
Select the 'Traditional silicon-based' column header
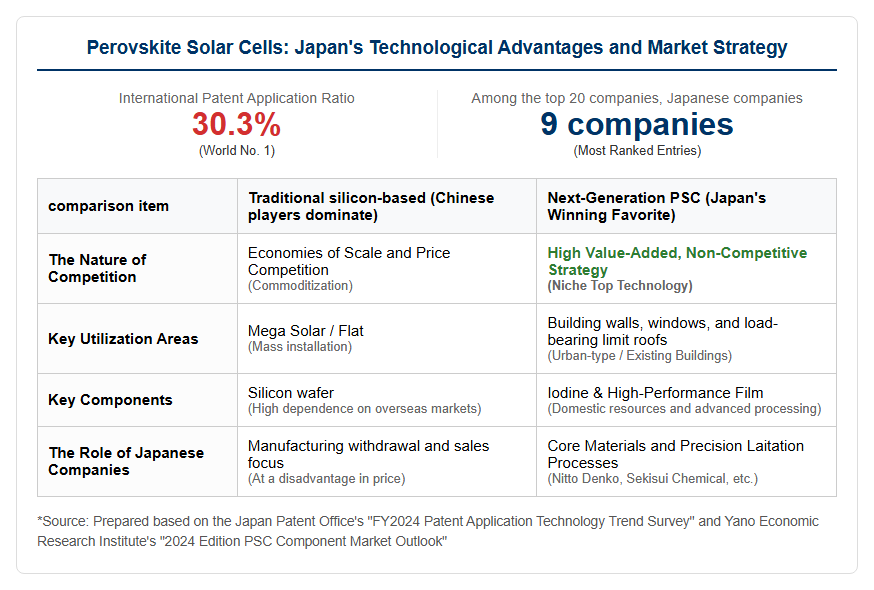click(387, 206)
